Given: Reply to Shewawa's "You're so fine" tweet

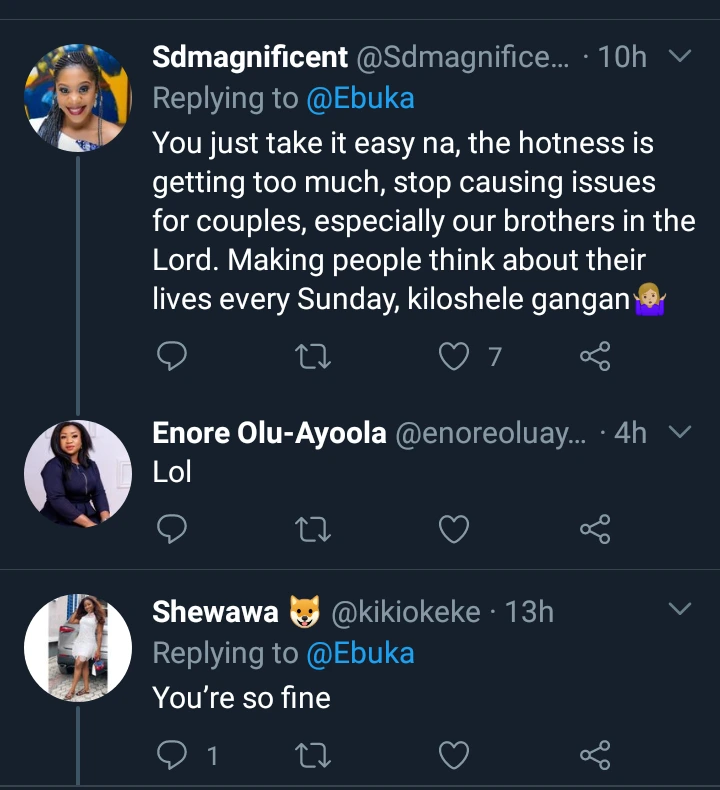Looking at the screenshot, I should 173,755.
